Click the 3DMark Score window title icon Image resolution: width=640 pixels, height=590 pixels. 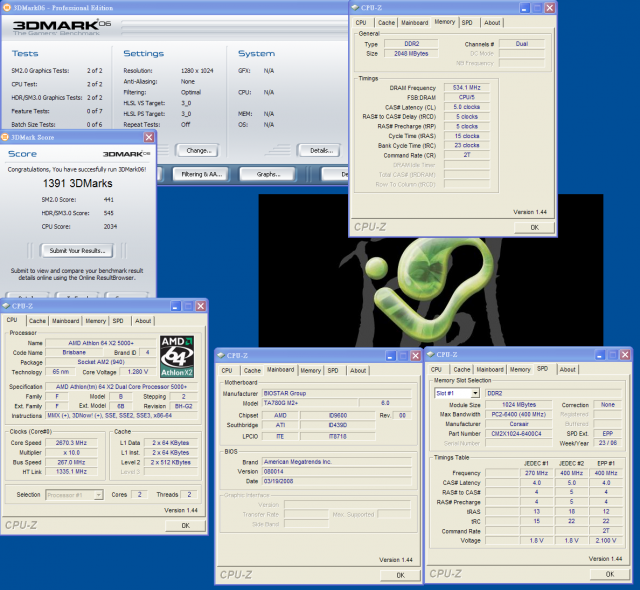coord(5,137)
